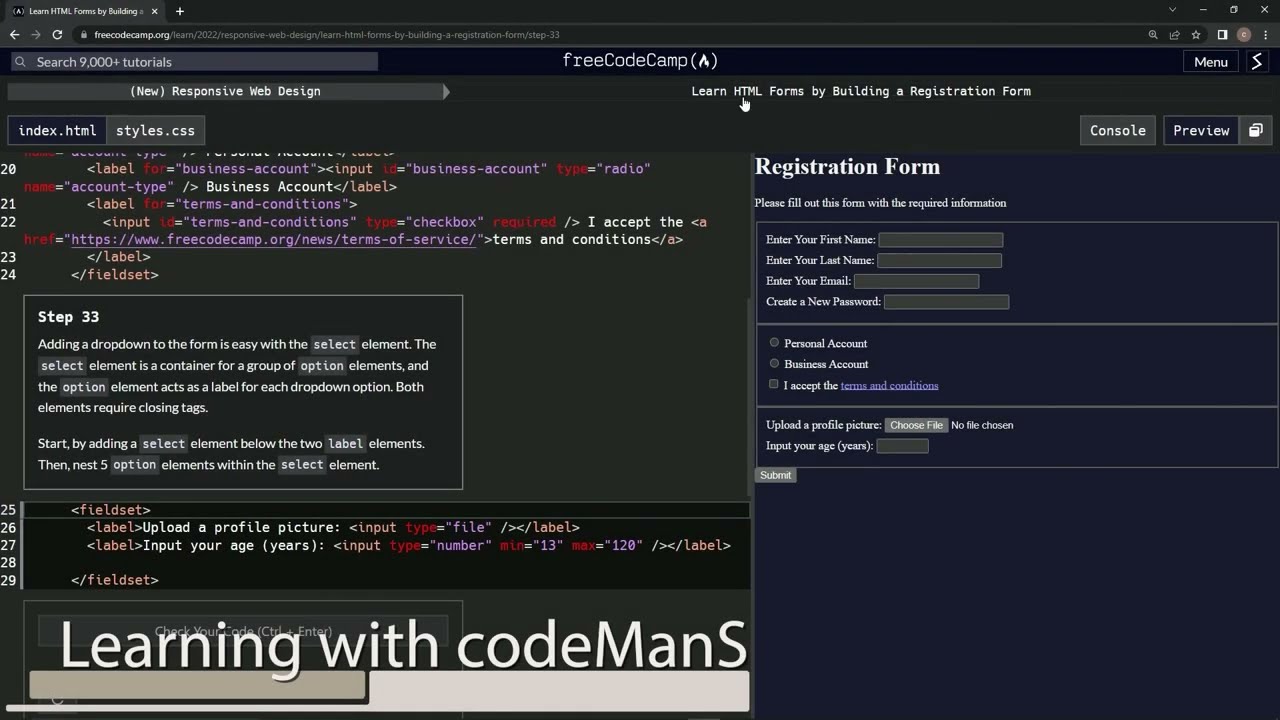Select the Personal Account radio button

tap(774, 343)
